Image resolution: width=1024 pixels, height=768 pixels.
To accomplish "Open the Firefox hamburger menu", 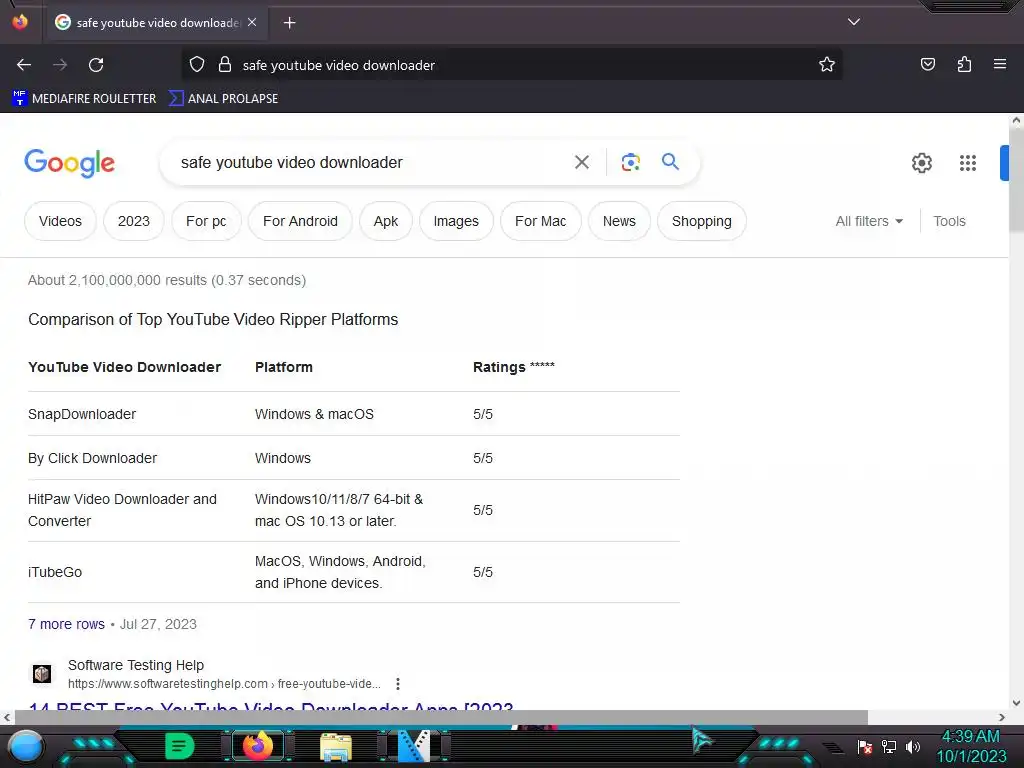I will [x=1000, y=64].
